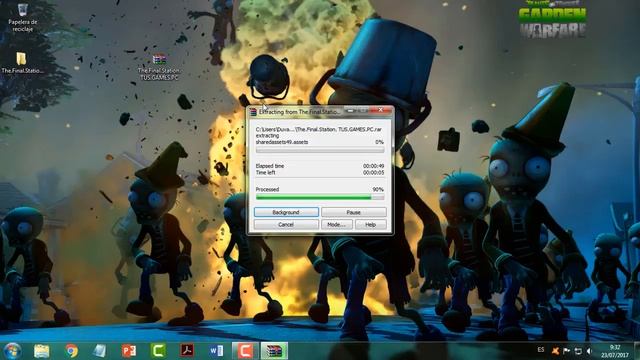
Task: Click Elapsed time value 00:00:49
Action: (373, 166)
